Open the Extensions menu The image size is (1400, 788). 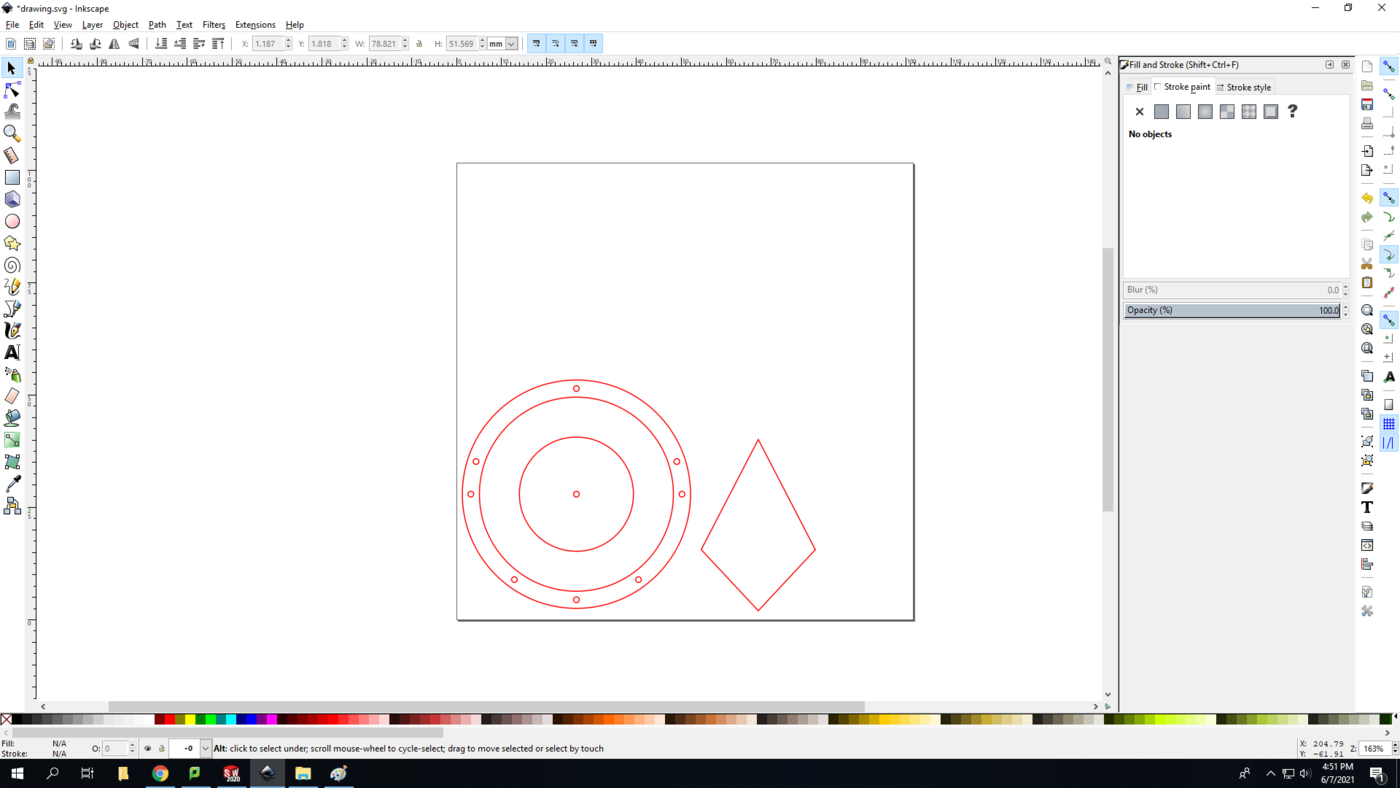click(255, 25)
